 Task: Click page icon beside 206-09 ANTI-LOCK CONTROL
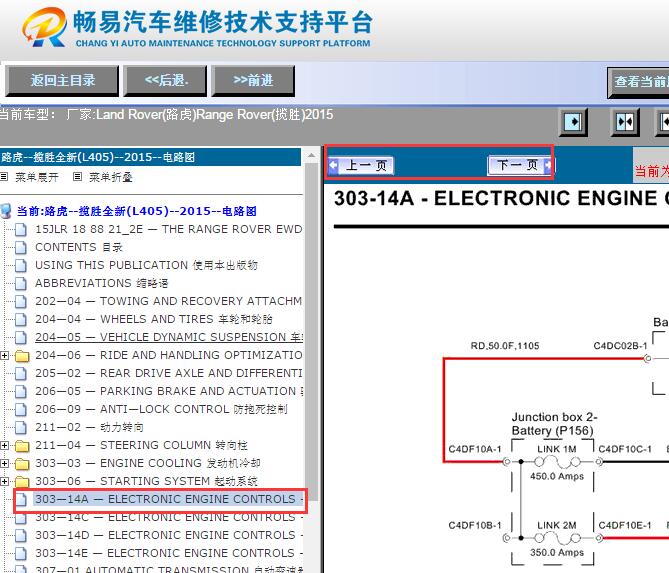pyautogui.click(x=20, y=410)
